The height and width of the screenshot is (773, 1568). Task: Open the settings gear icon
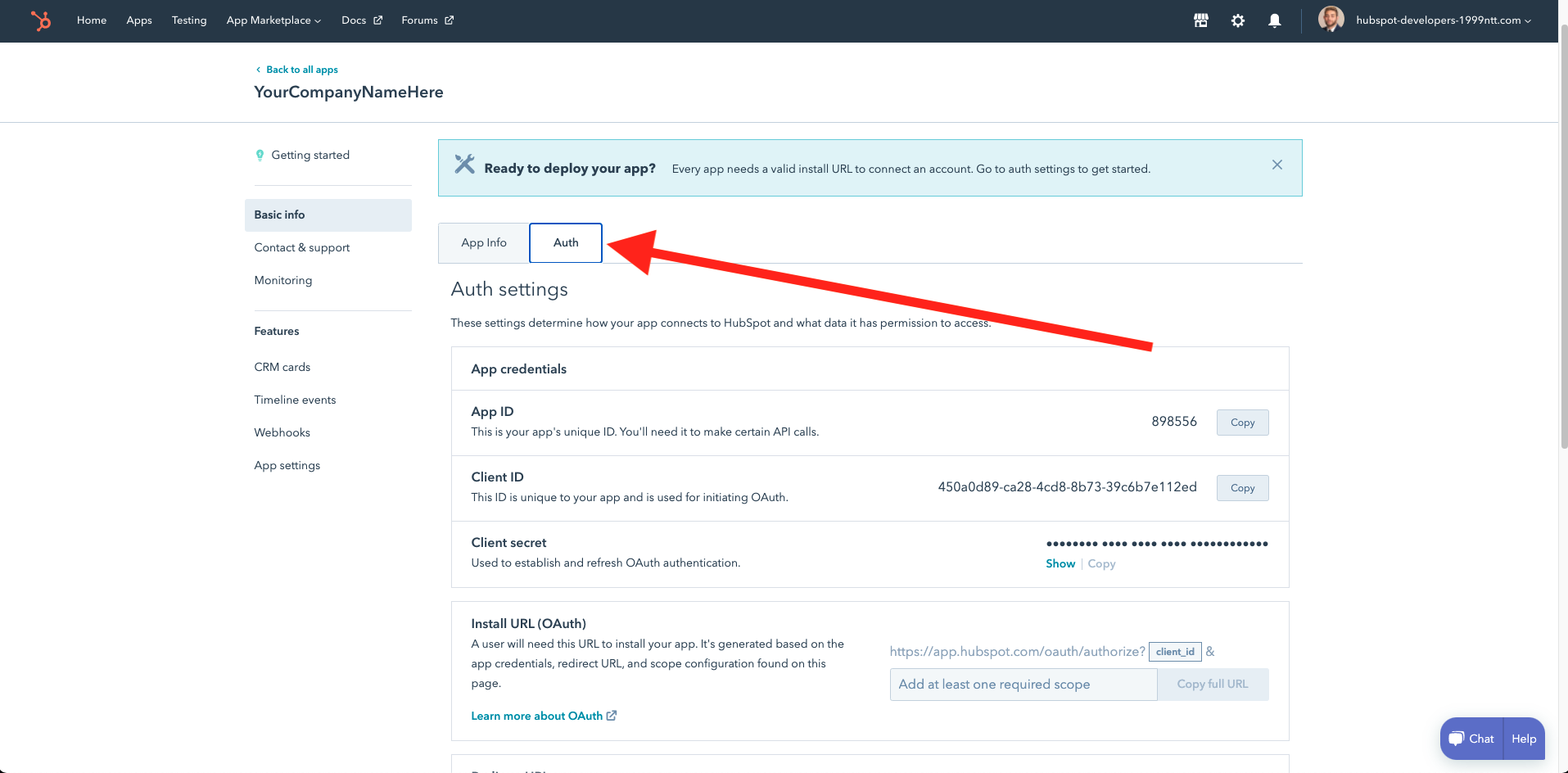tap(1238, 20)
